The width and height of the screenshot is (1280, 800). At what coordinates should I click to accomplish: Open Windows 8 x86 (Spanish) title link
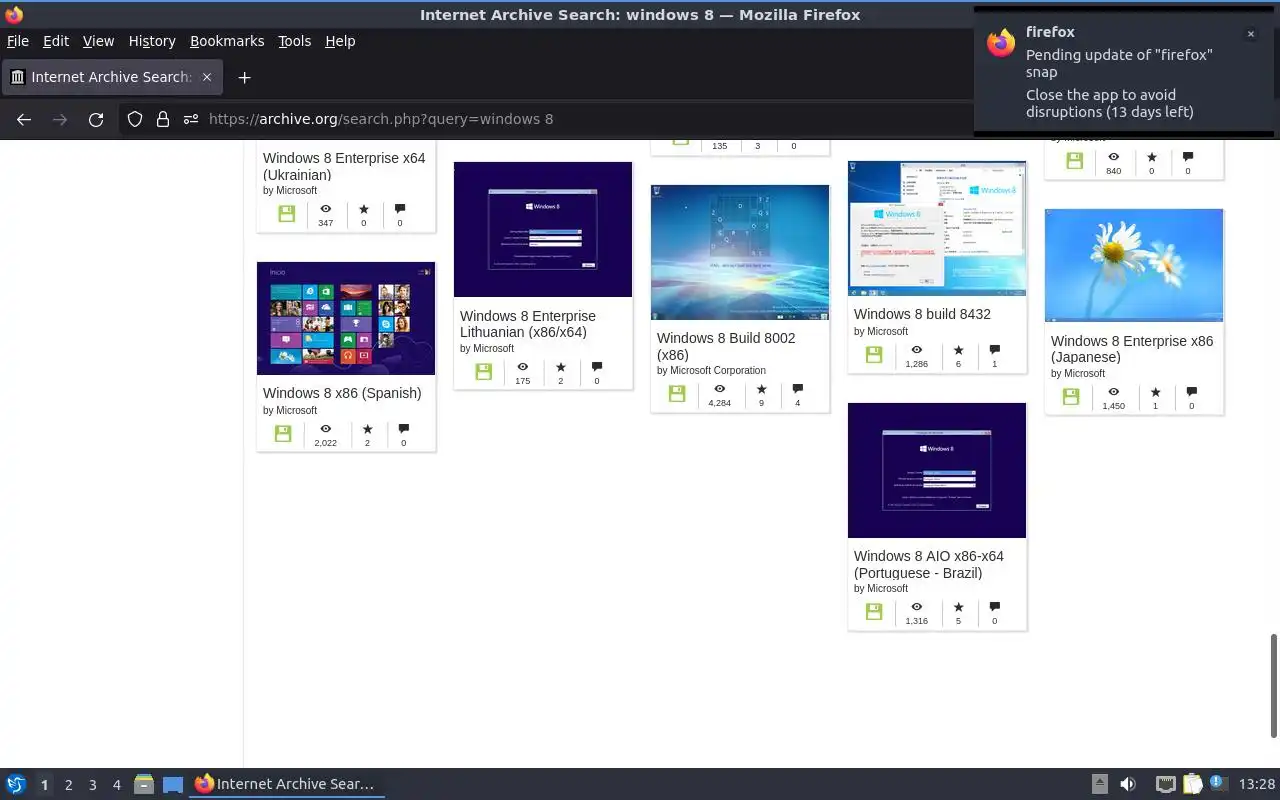click(342, 393)
